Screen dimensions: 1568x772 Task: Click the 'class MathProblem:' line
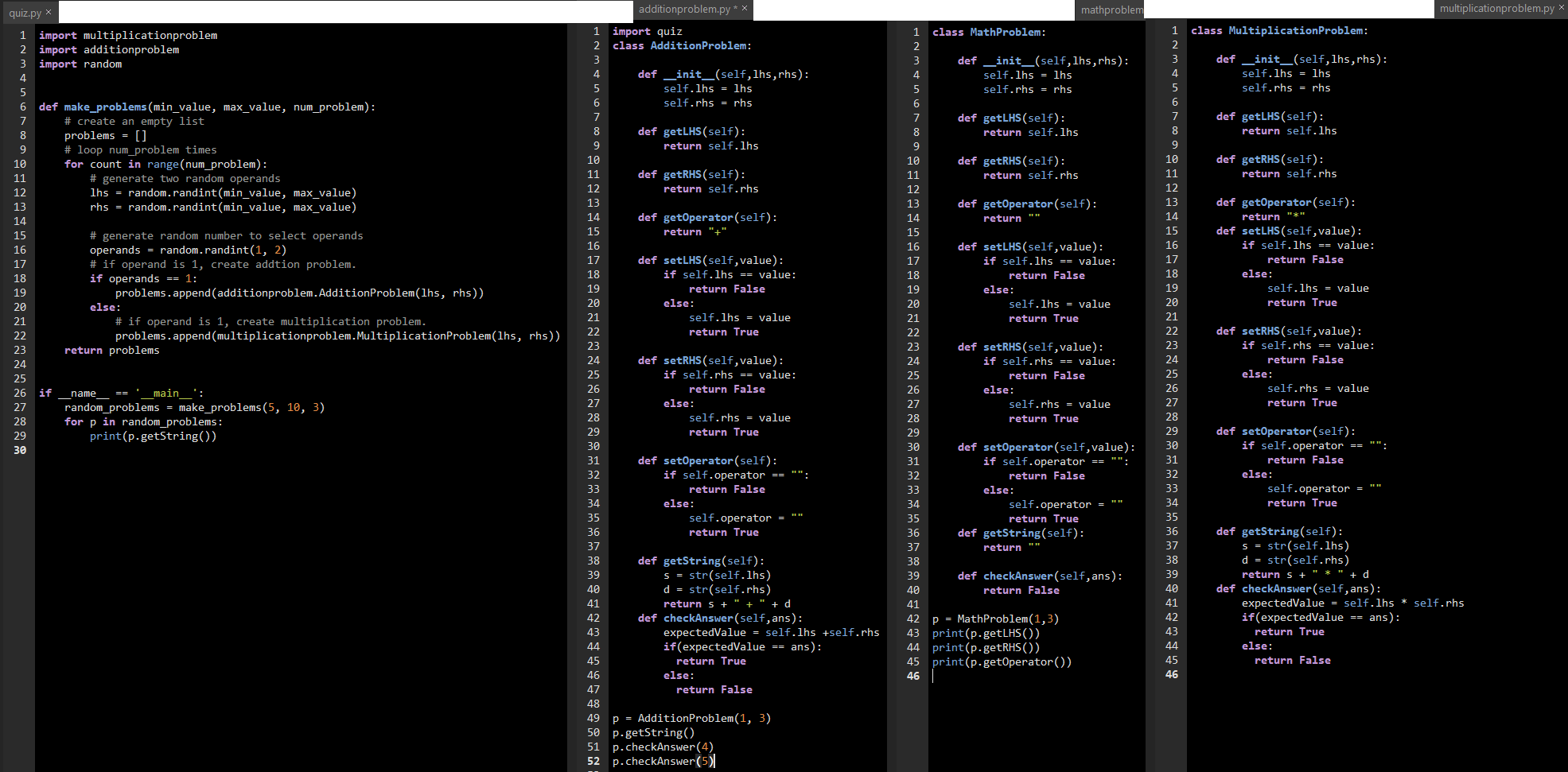pyautogui.click(x=990, y=32)
